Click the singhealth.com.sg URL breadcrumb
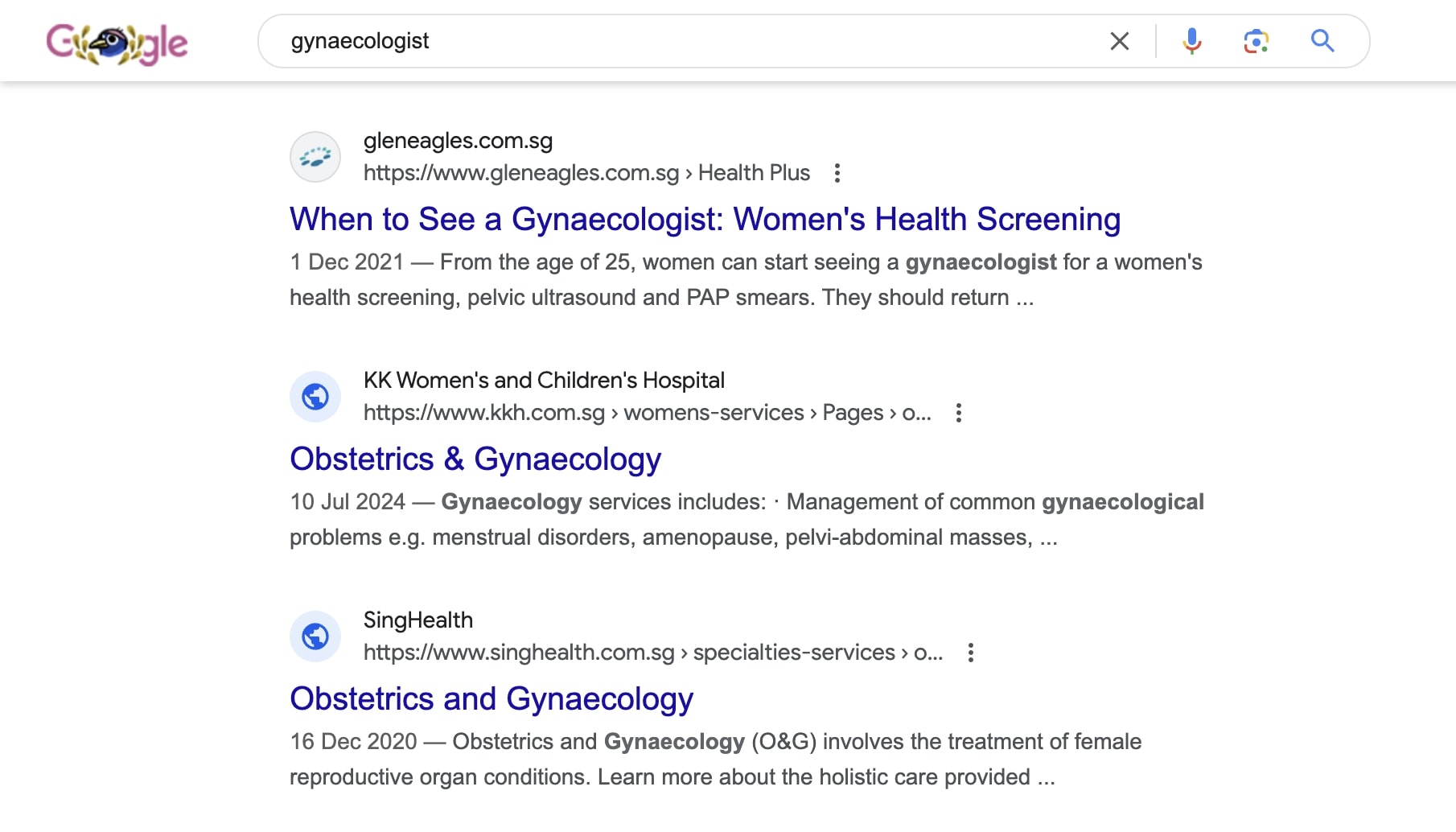Viewport: 1456px width, 832px height. 653,653
